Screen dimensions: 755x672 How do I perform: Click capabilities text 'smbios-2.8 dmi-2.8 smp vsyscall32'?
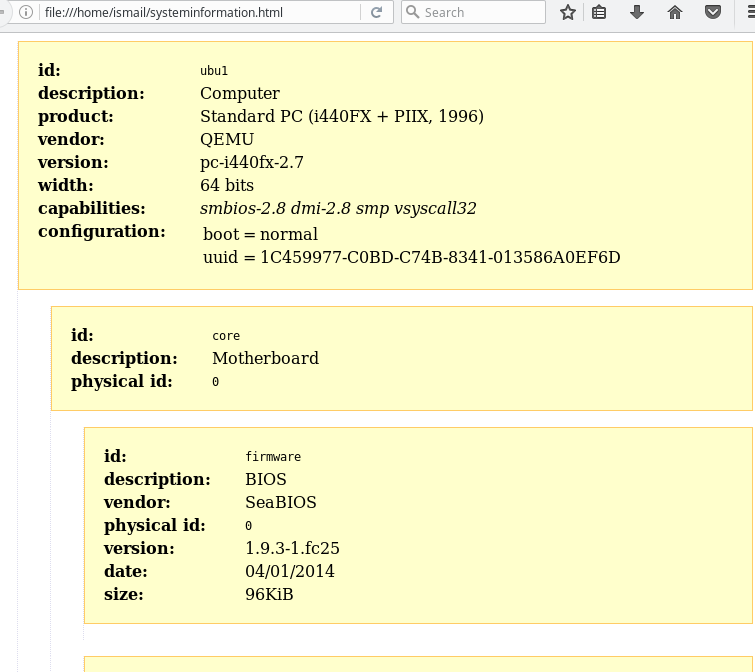pyautogui.click(x=338, y=208)
